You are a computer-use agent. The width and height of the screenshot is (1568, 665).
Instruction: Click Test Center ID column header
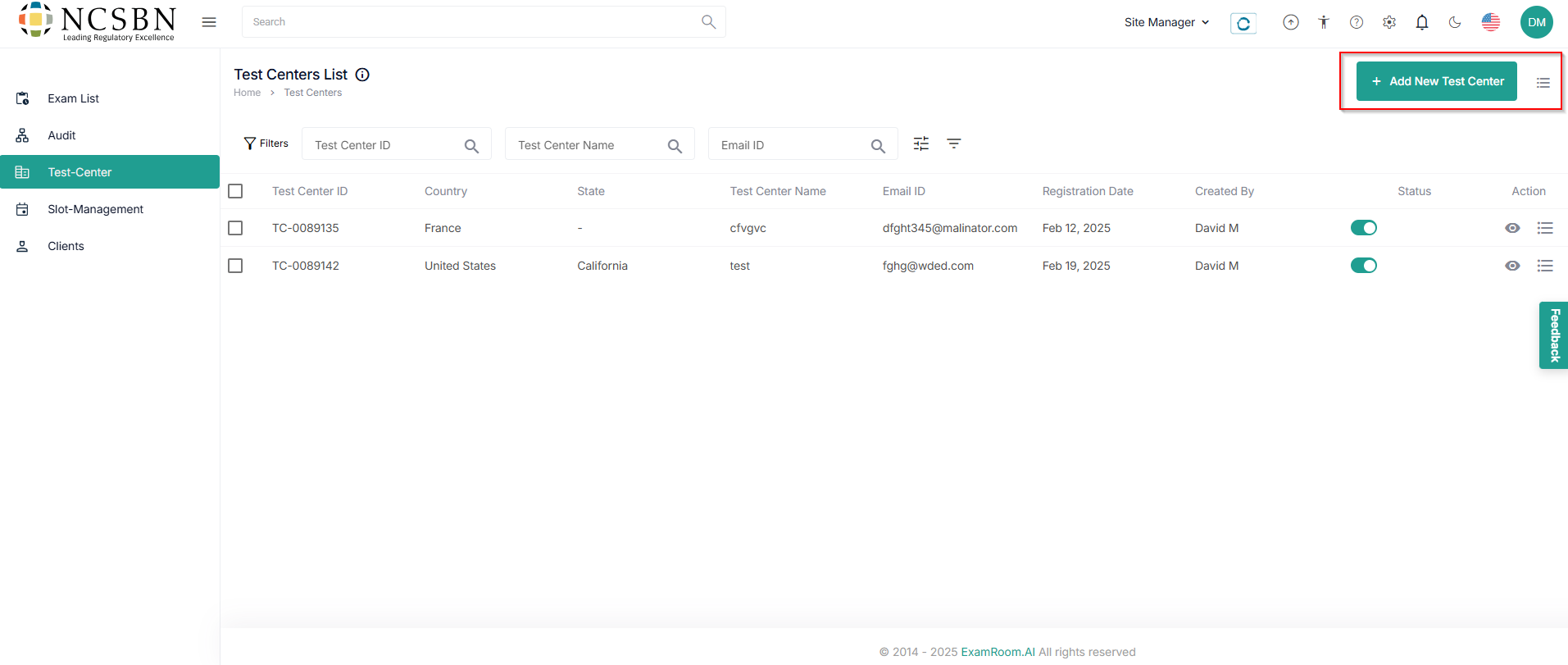310,191
